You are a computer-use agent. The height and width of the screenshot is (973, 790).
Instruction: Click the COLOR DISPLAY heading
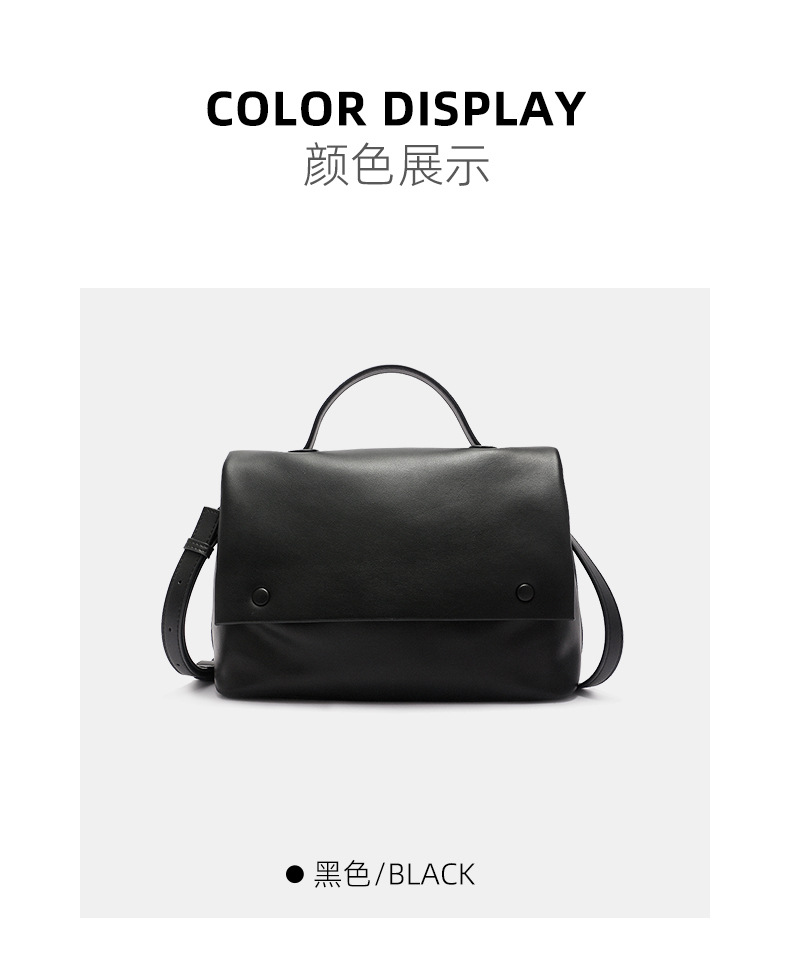395,109
